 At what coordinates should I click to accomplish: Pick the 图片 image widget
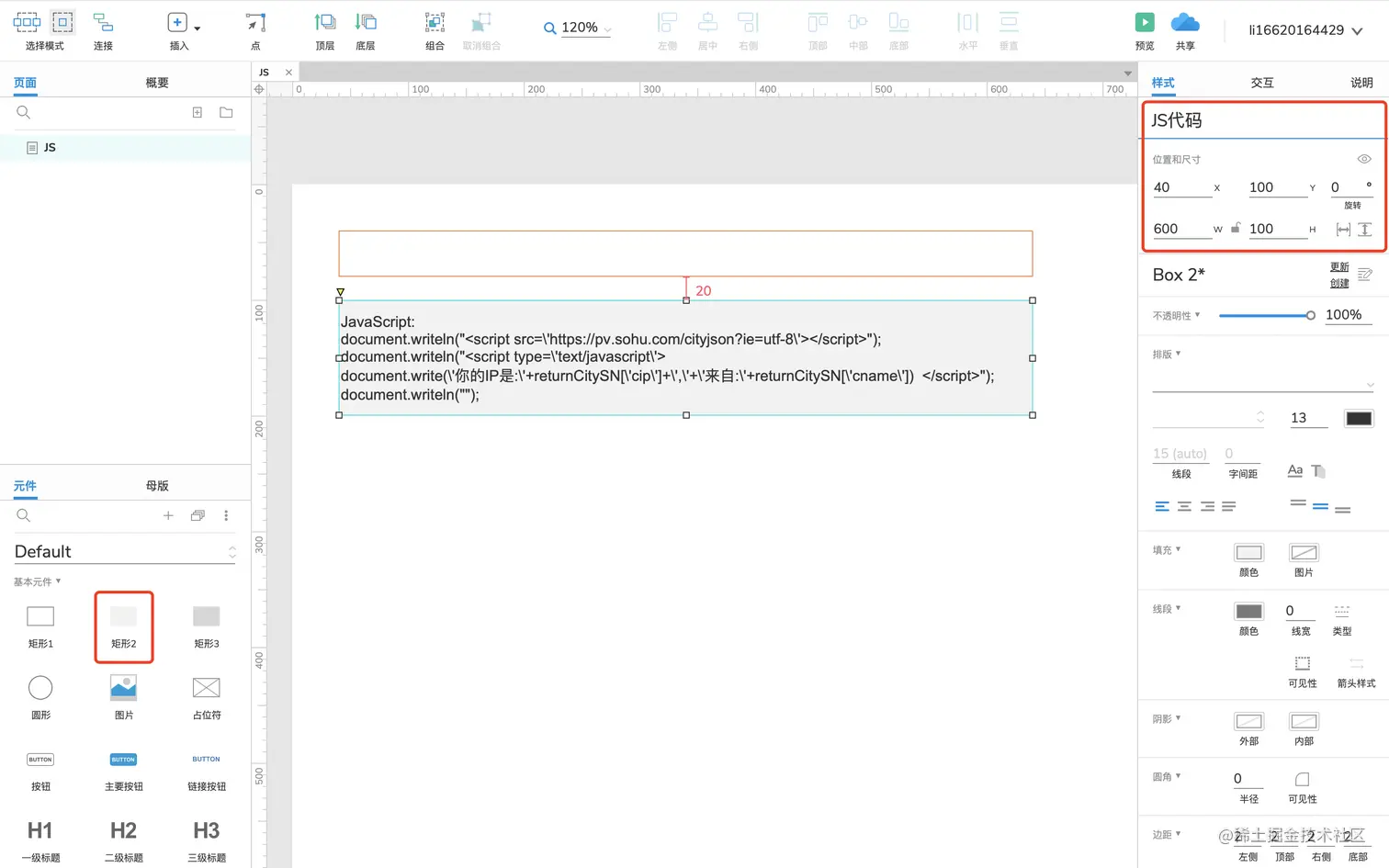[124, 697]
